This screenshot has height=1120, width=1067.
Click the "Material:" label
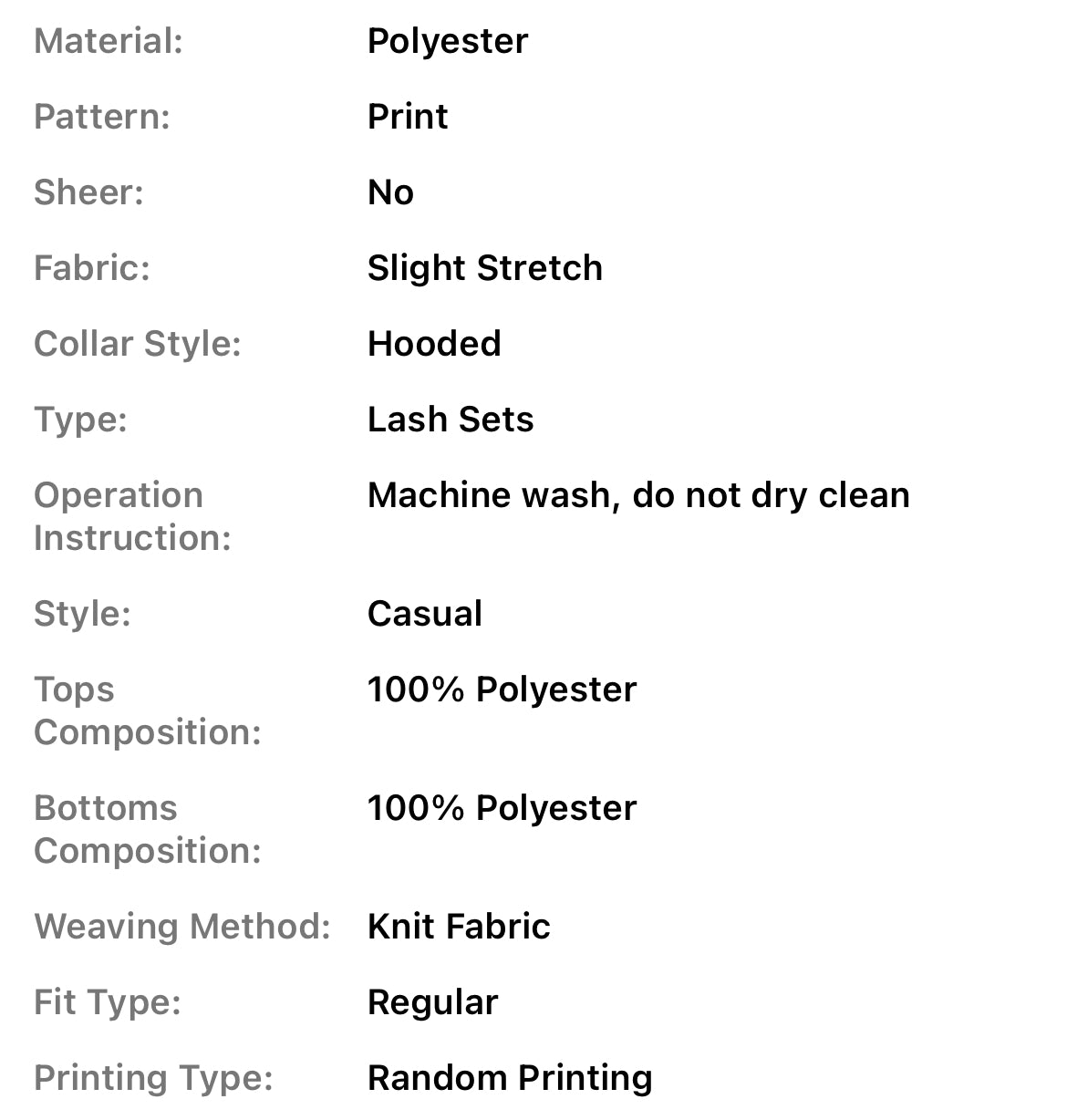109,41
